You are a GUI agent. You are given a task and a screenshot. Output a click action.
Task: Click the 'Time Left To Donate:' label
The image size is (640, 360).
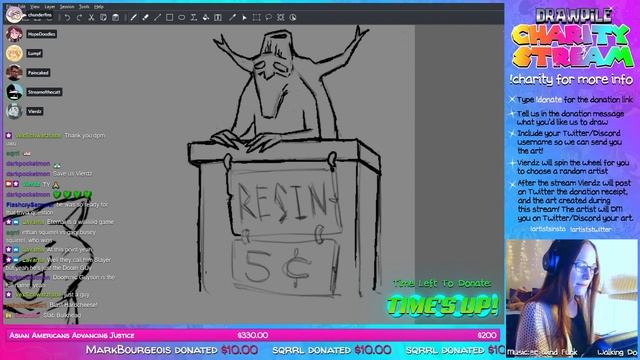pyautogui.click(x=442, y=283)
